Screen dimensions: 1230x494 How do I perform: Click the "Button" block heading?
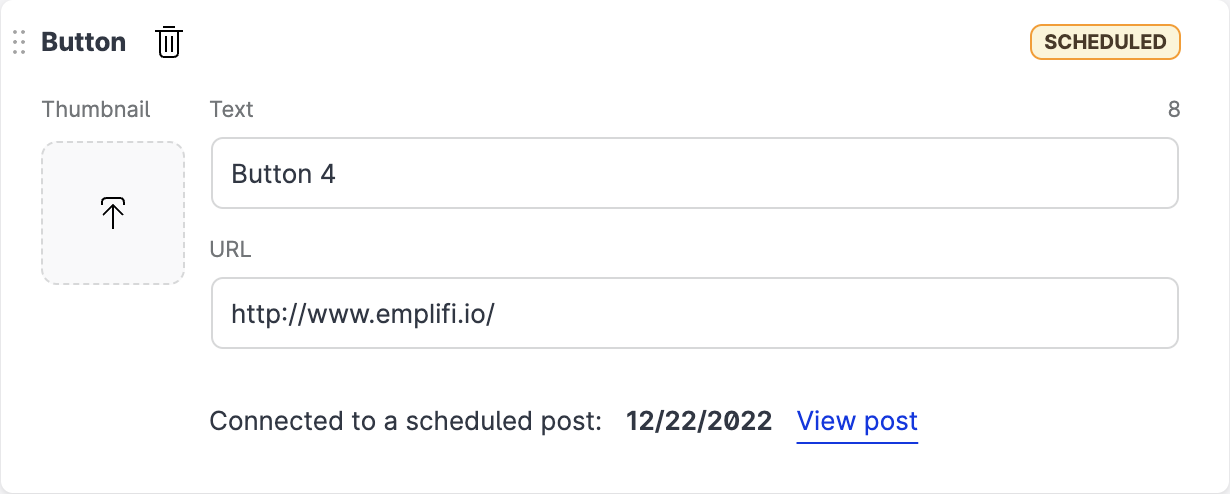click(83, 42)
